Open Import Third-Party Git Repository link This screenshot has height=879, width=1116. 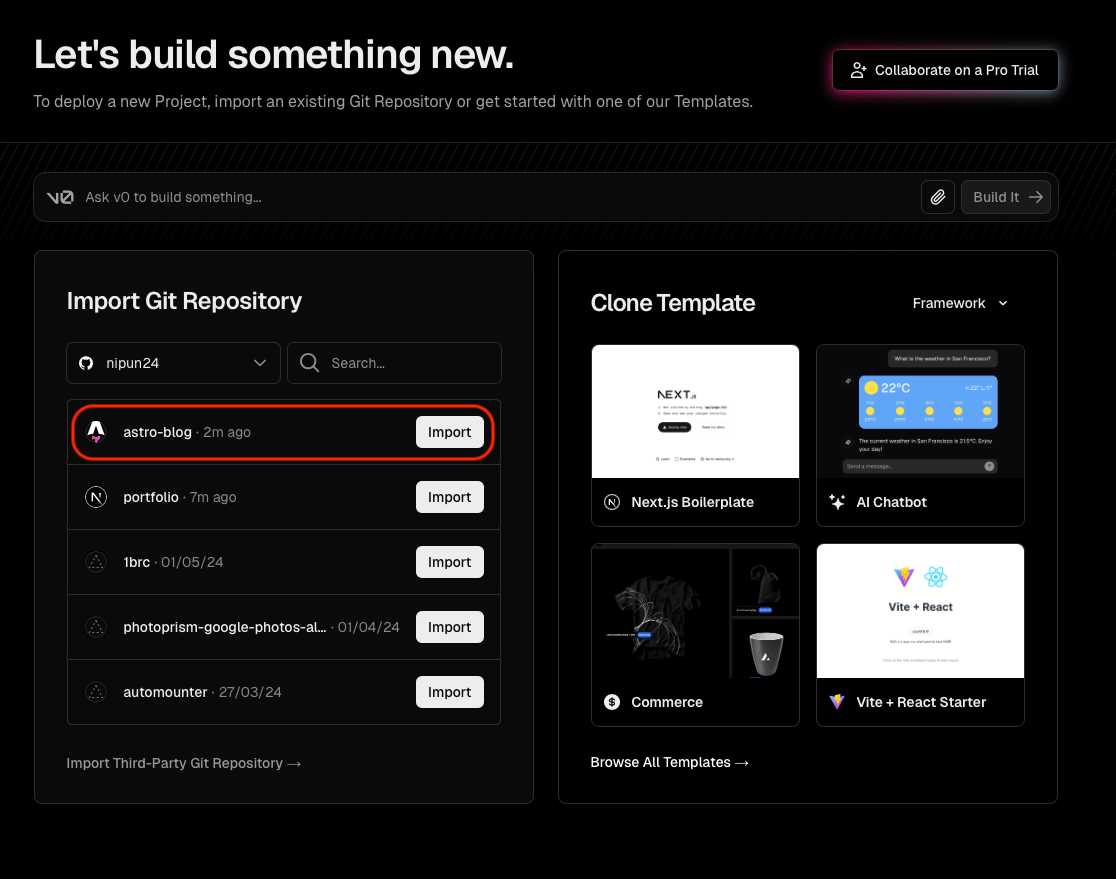184,763
